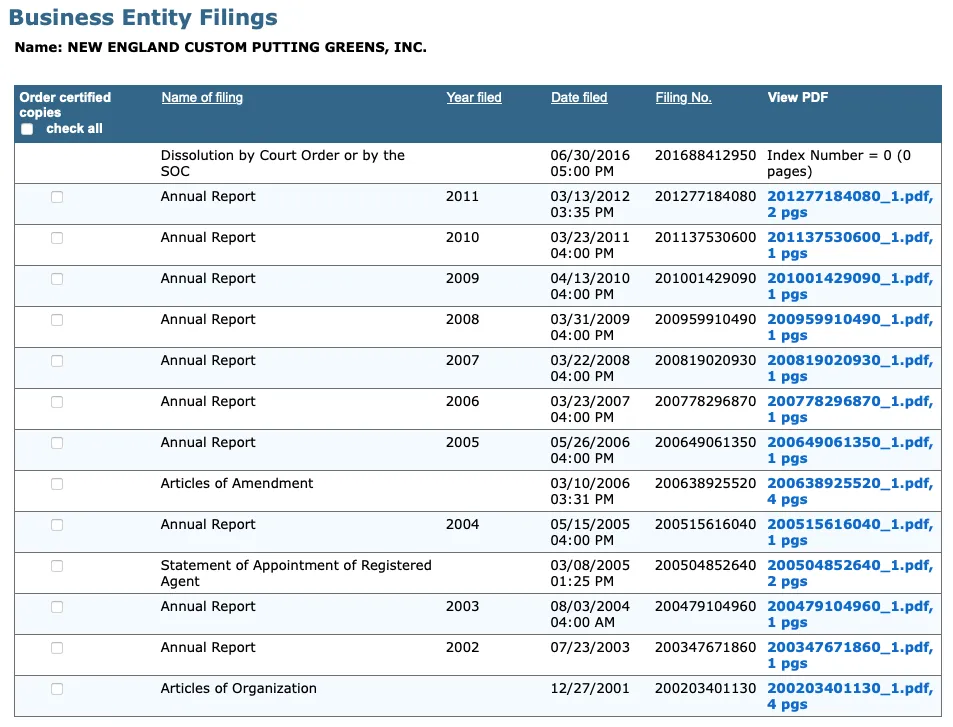Image resolution: width=953 pixels, height=727 pixels.
Task: Open the 200819020930_1.pdf link
Action: click(849, 360)
